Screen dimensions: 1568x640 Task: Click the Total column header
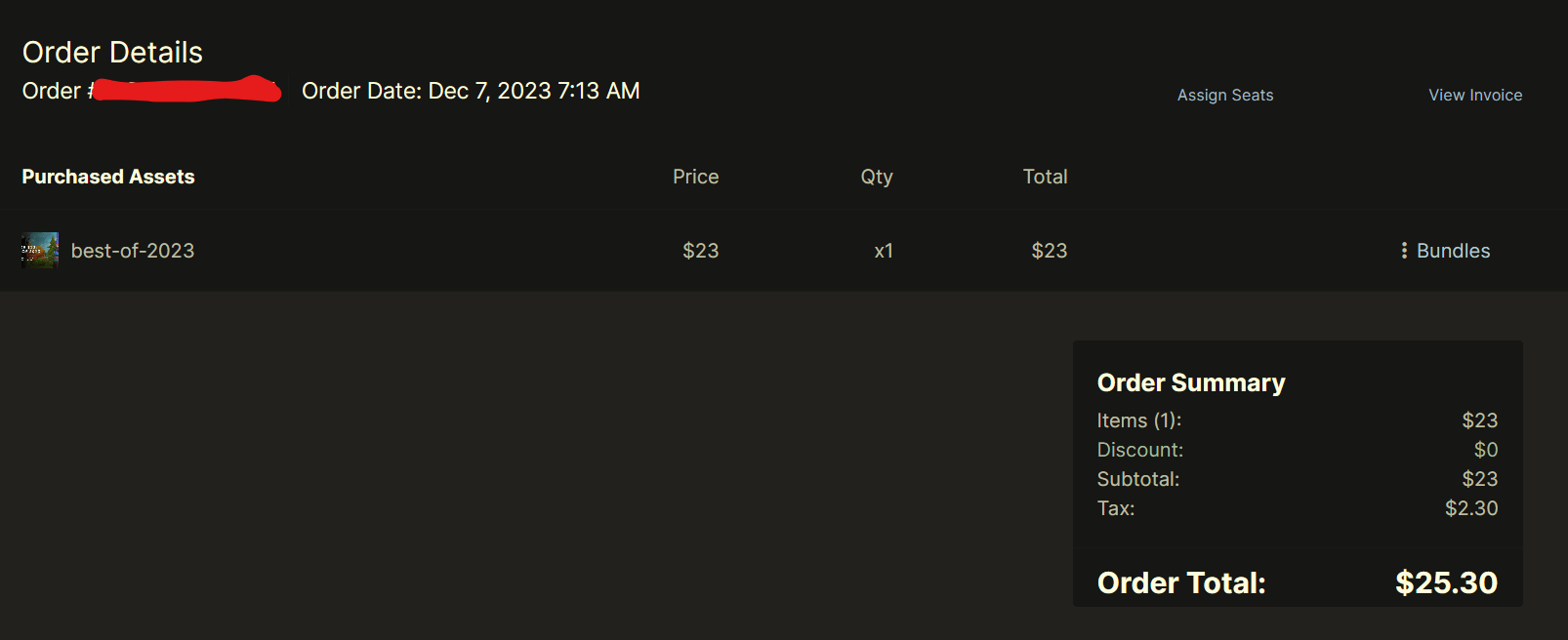pyautogui.click(x=1045, y=177)
